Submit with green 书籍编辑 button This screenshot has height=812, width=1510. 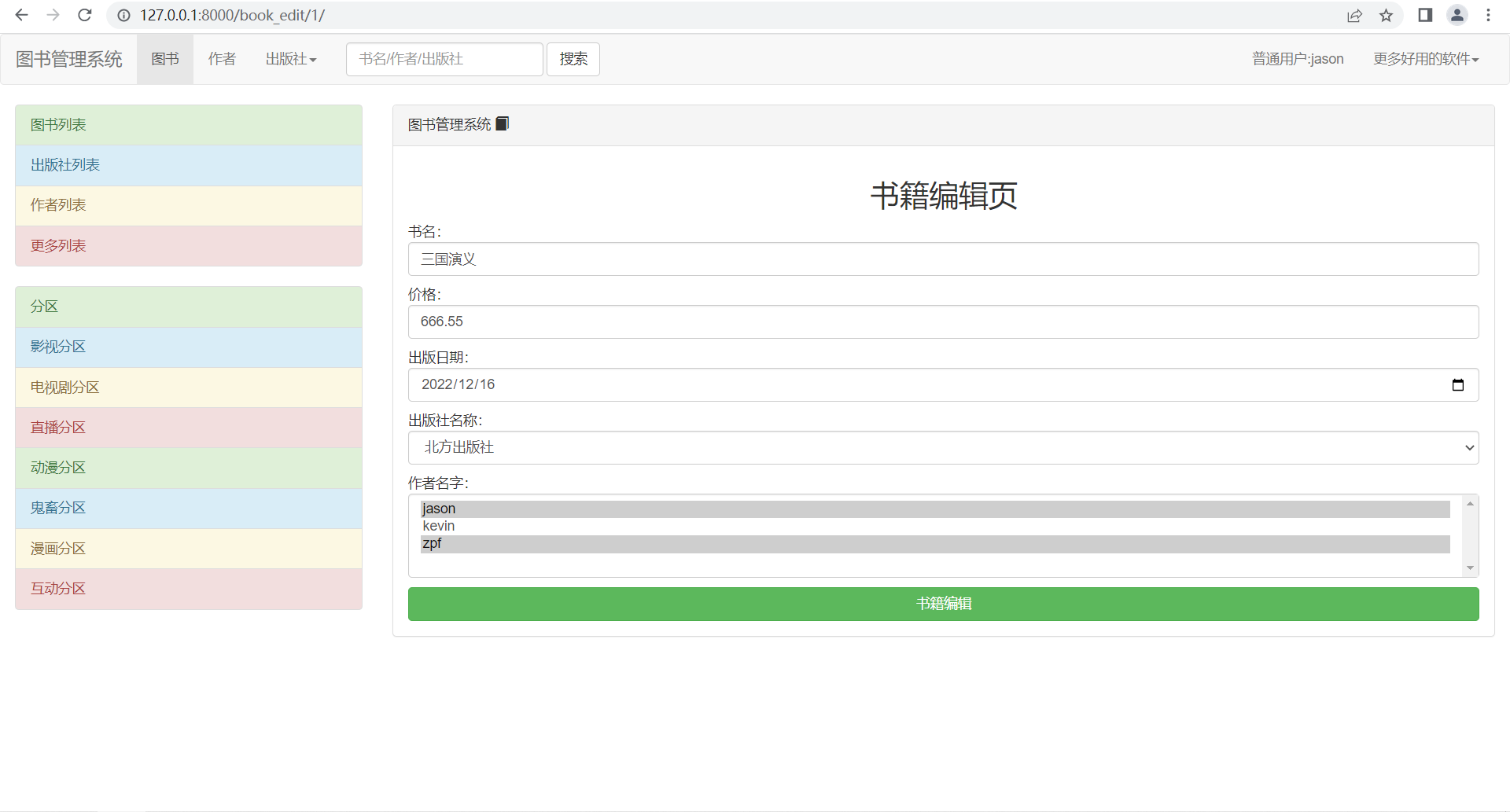coord(943,604)
